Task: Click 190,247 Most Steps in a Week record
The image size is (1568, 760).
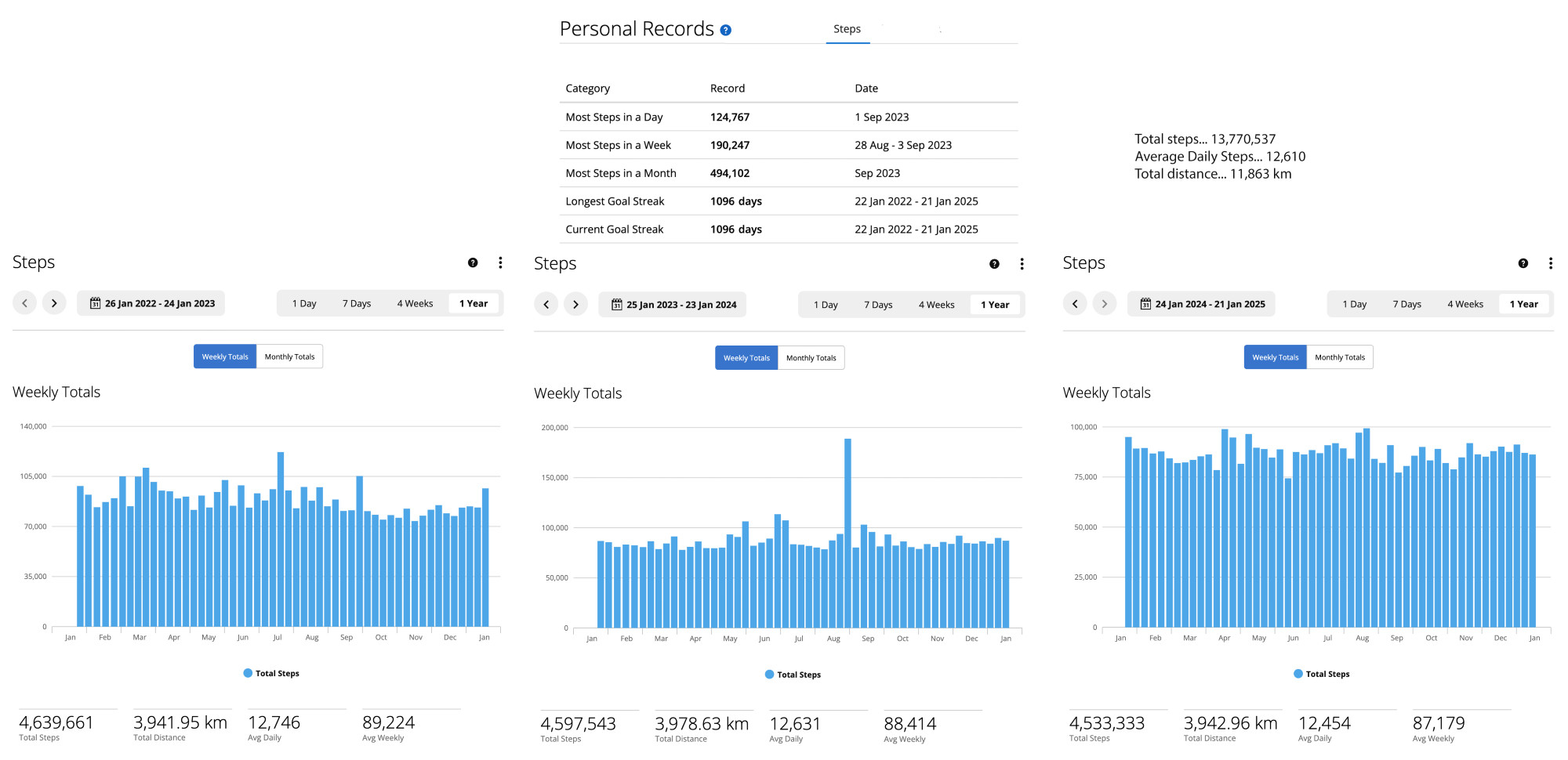Action: coord(730,145)
